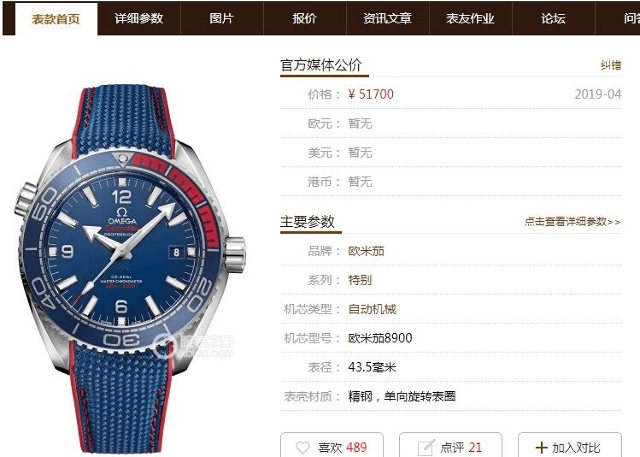Go to the 报价 tab
This screenshot has width=640, height=457.
click(x=304, y=18)
